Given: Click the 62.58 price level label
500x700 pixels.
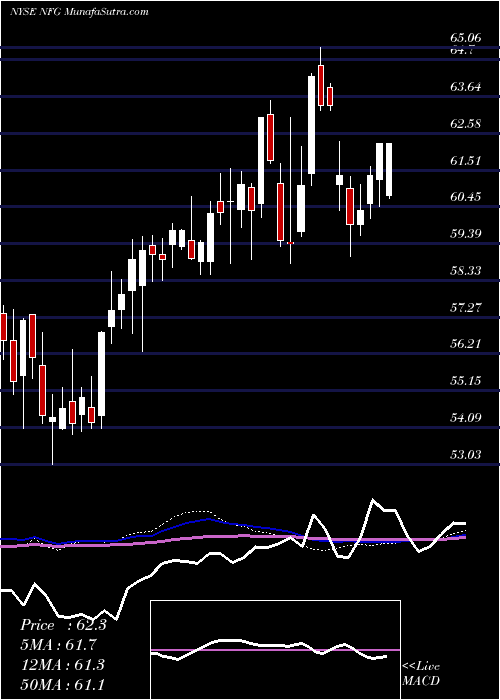Looking at the screenshot, I should pyautogui.click(x=466, y=124).
